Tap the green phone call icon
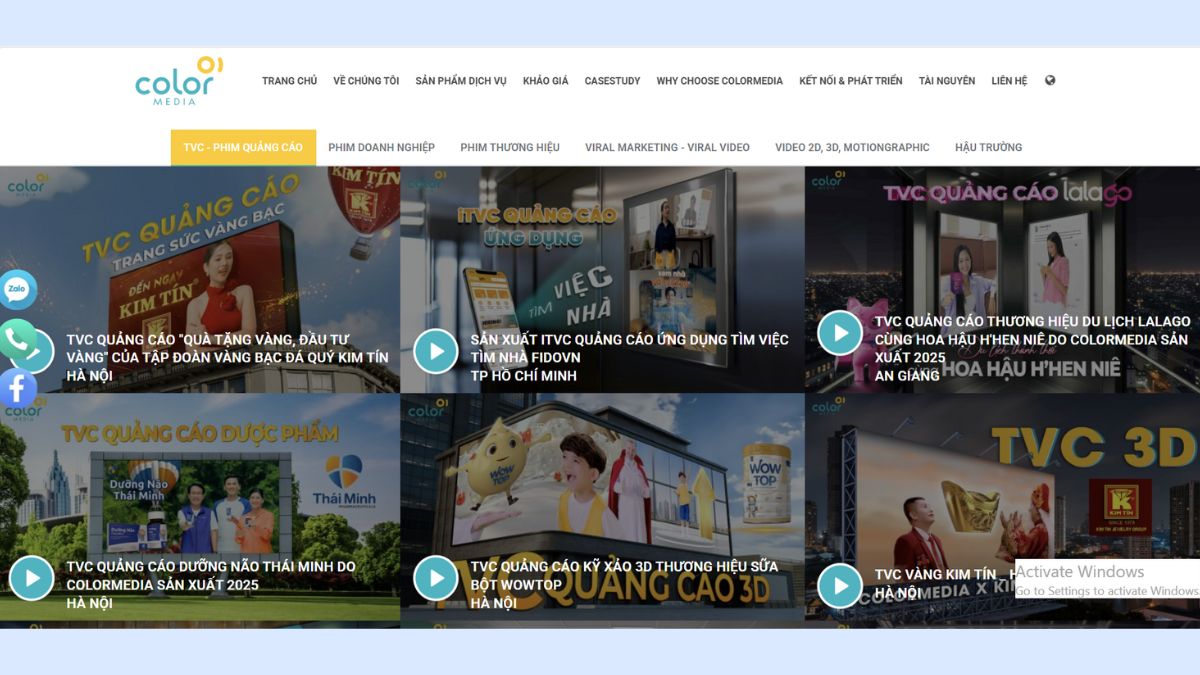Screen dimensions: 1200x675 [17, 338]
